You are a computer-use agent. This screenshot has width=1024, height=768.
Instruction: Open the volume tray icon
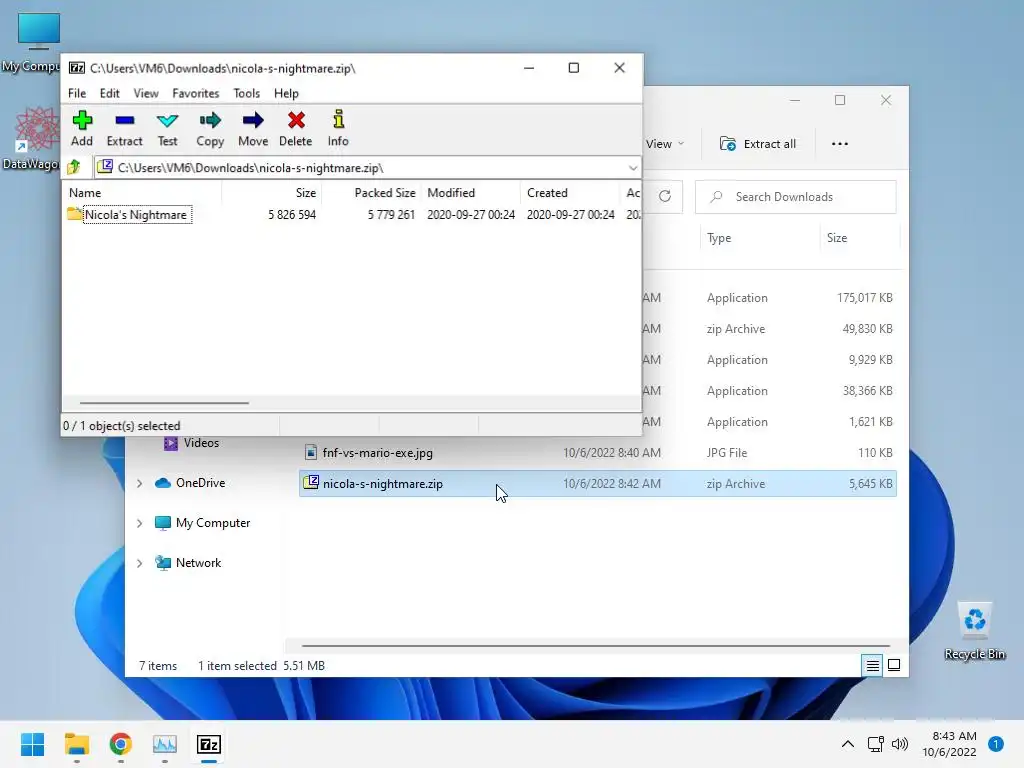900,744
